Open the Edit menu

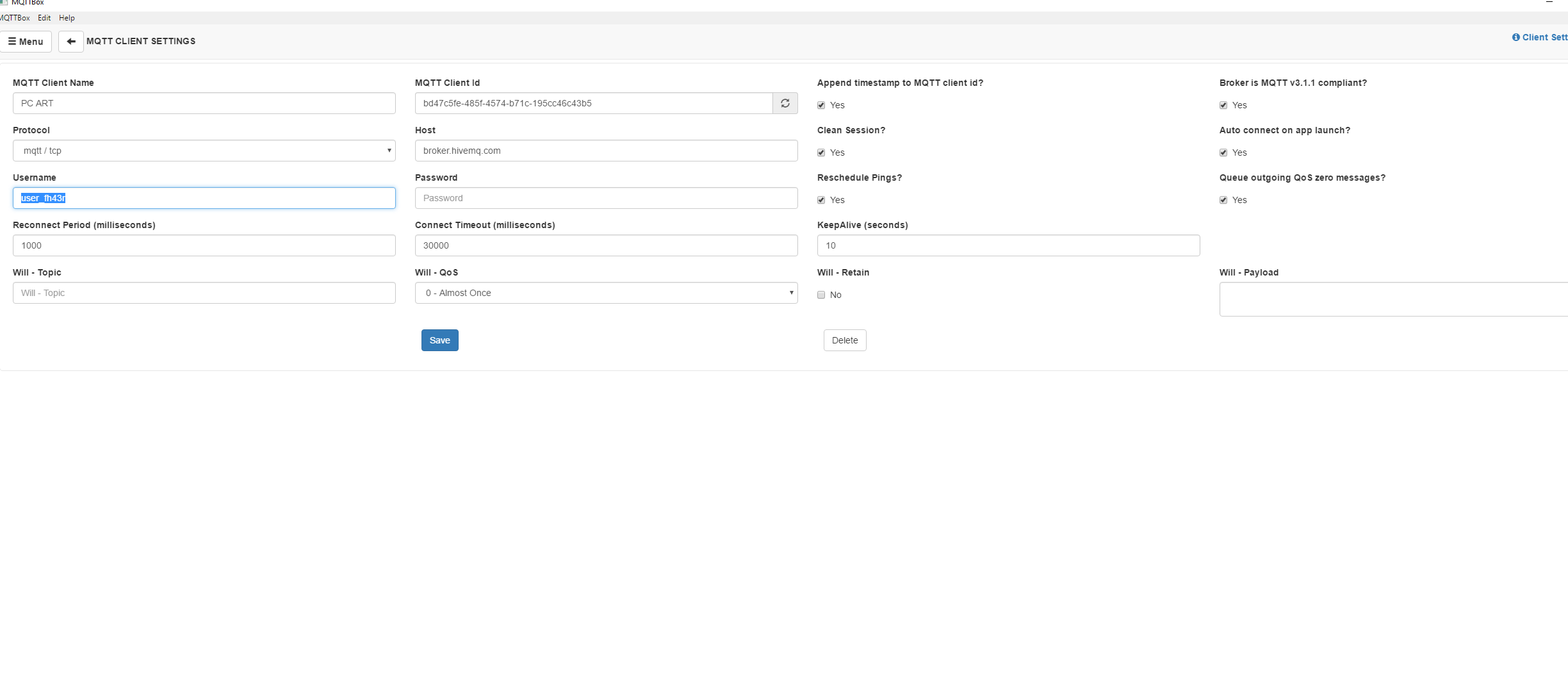click(44, 18)
